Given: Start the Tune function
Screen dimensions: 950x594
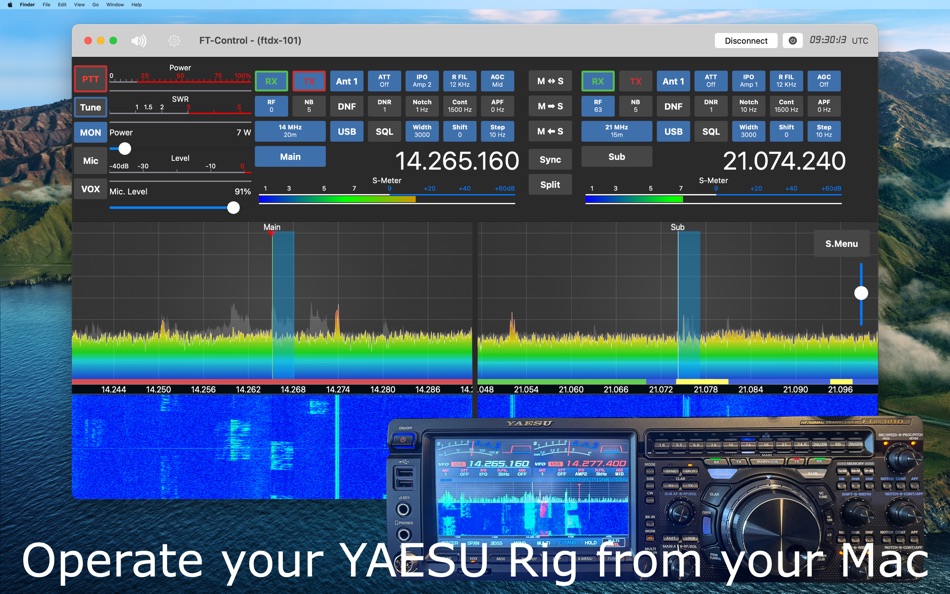Looking at the screenshot, I should [x=90, y=107].
